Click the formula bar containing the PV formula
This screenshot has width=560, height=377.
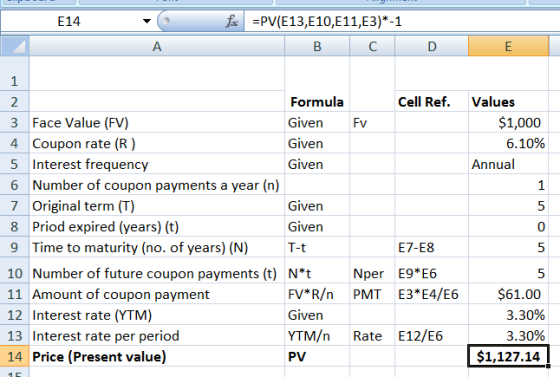pos(402,21)
